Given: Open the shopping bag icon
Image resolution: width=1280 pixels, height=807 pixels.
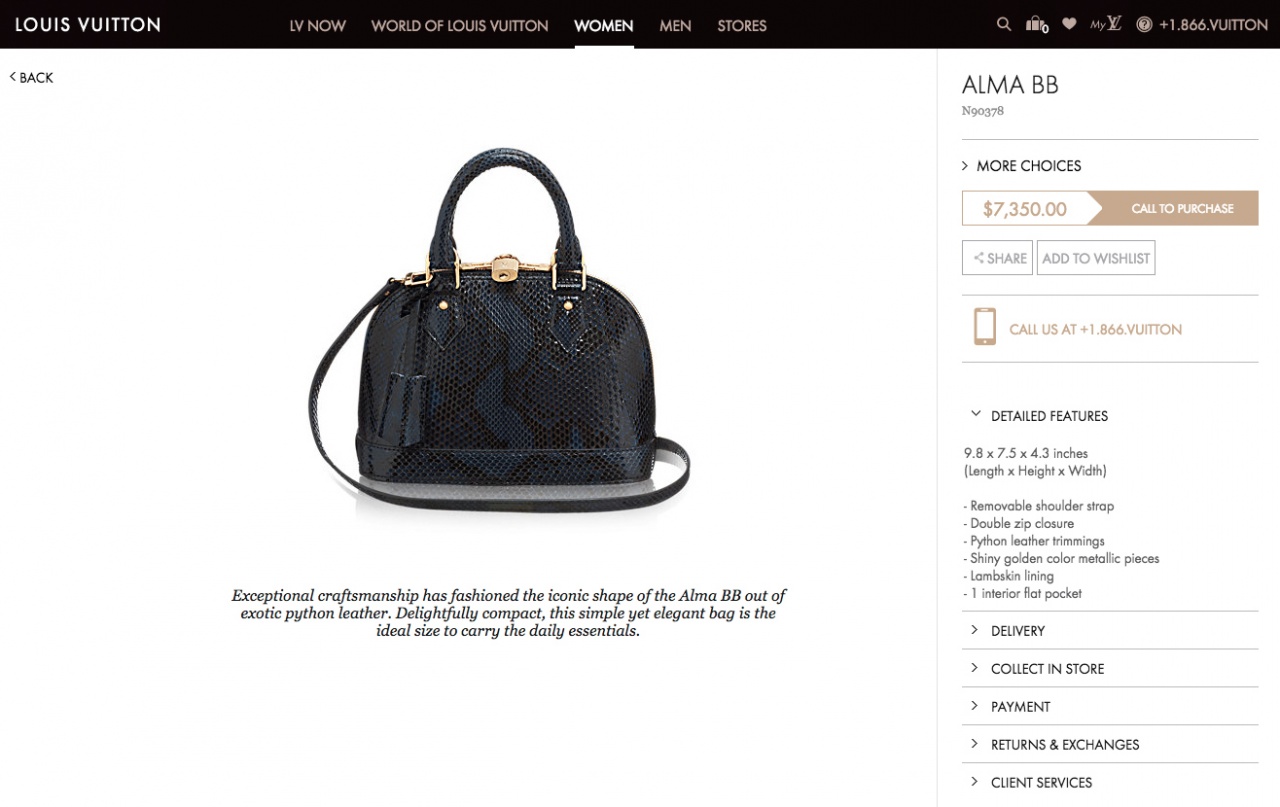Looking at the screenshot, I should coord(1037,25).
